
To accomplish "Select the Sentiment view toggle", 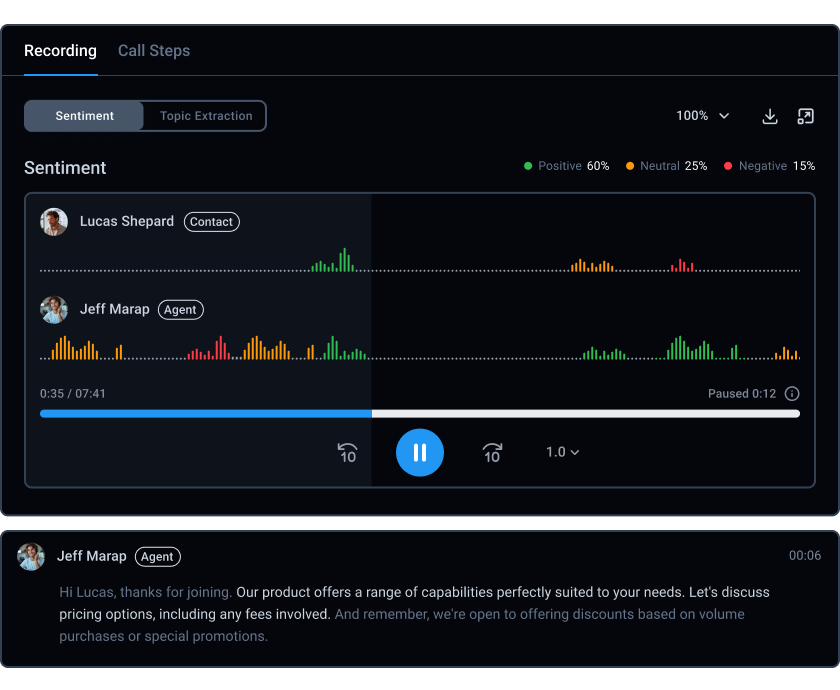I will point(84,116).
